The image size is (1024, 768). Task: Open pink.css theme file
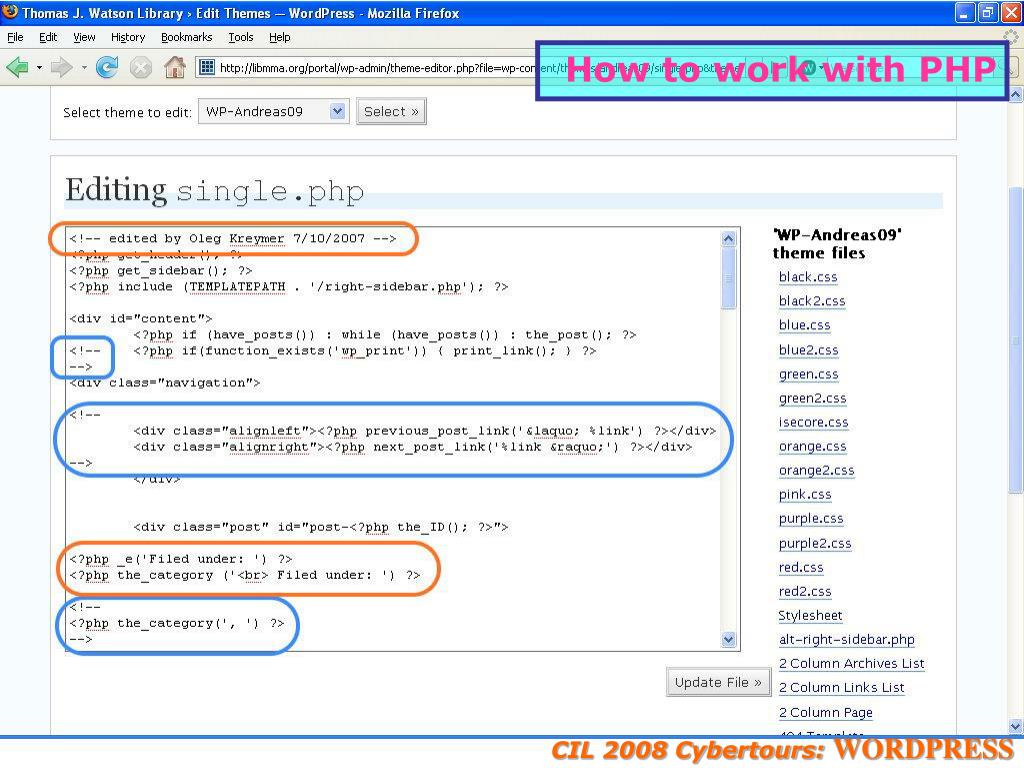click(x=805, y=494)
